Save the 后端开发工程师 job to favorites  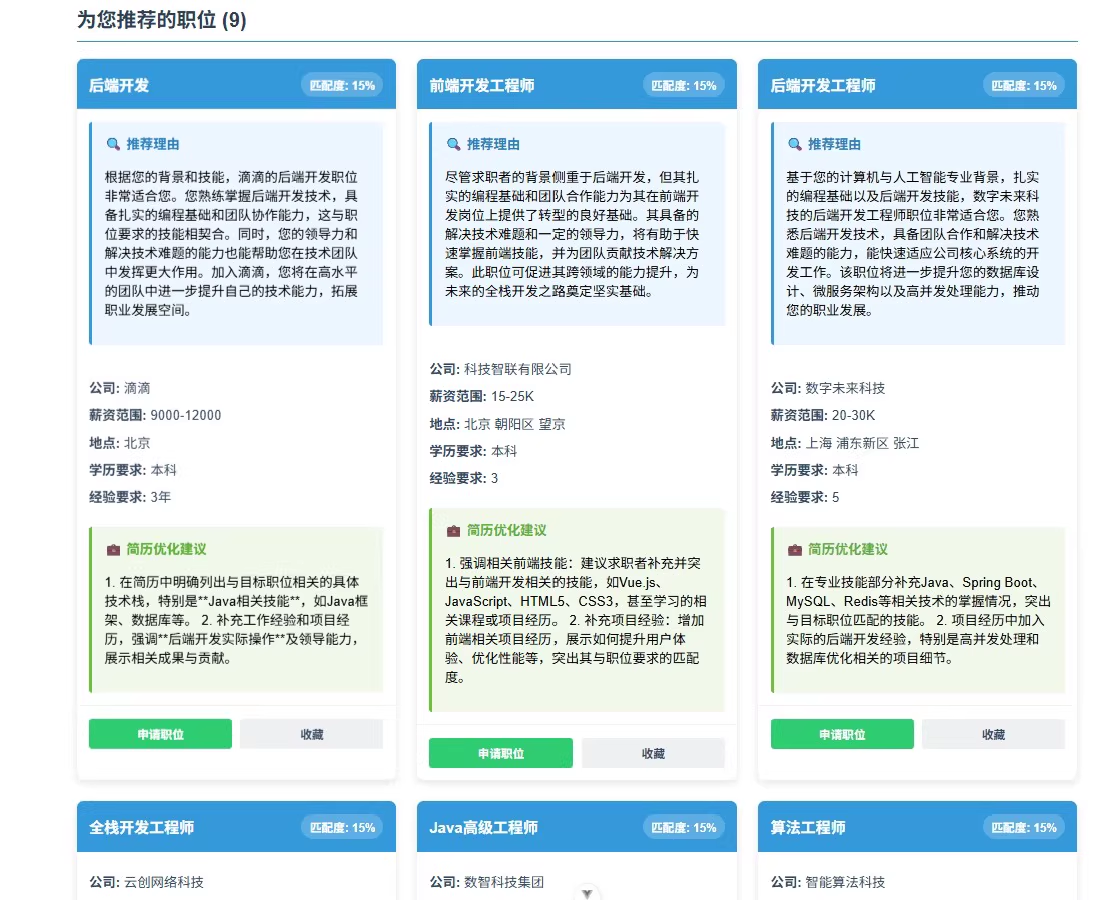tap(994, 734)
